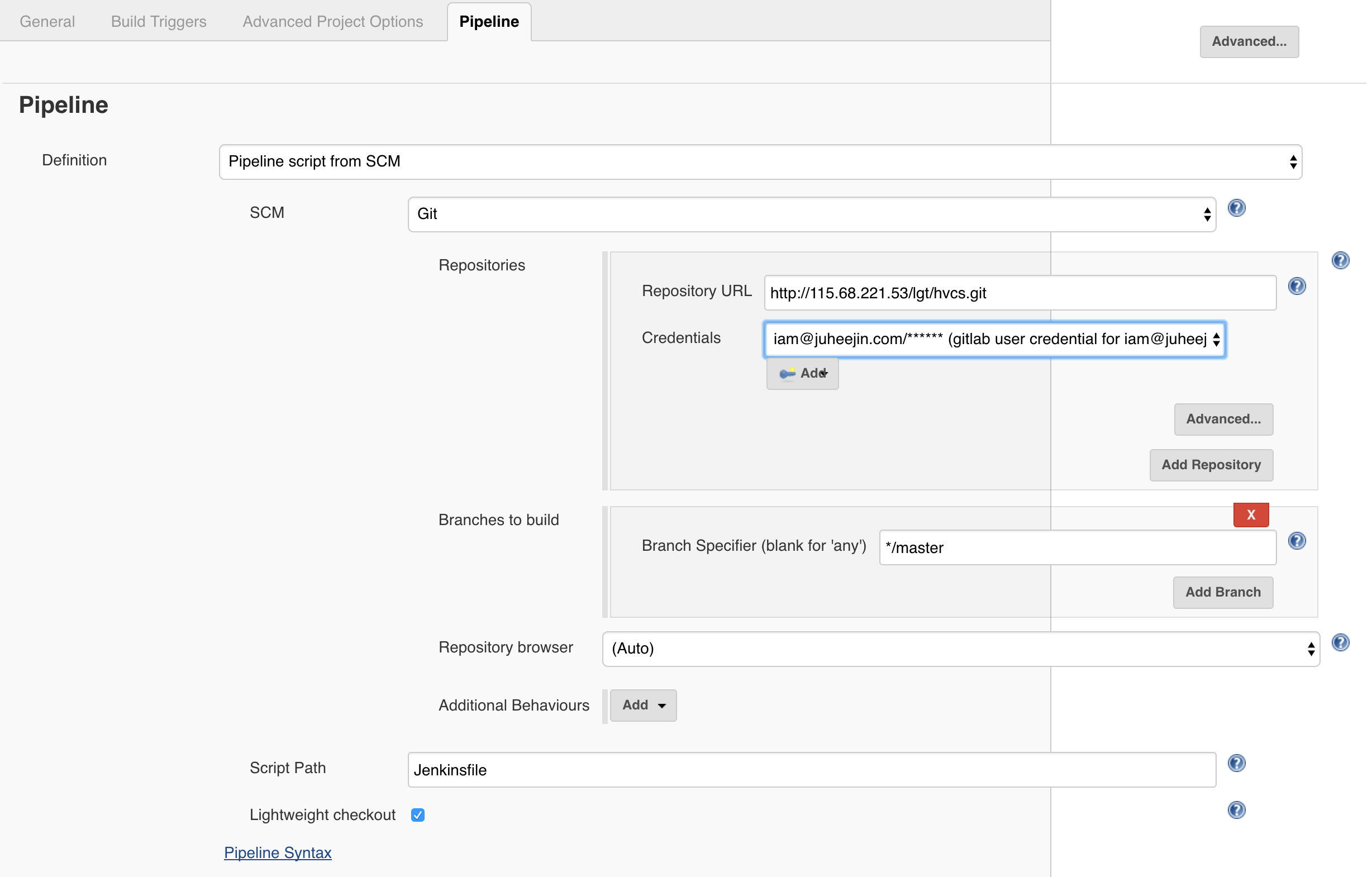Open the Pipeline Syntax link
This screenshot has height=877, width=1372.
(x=278, y=852)
